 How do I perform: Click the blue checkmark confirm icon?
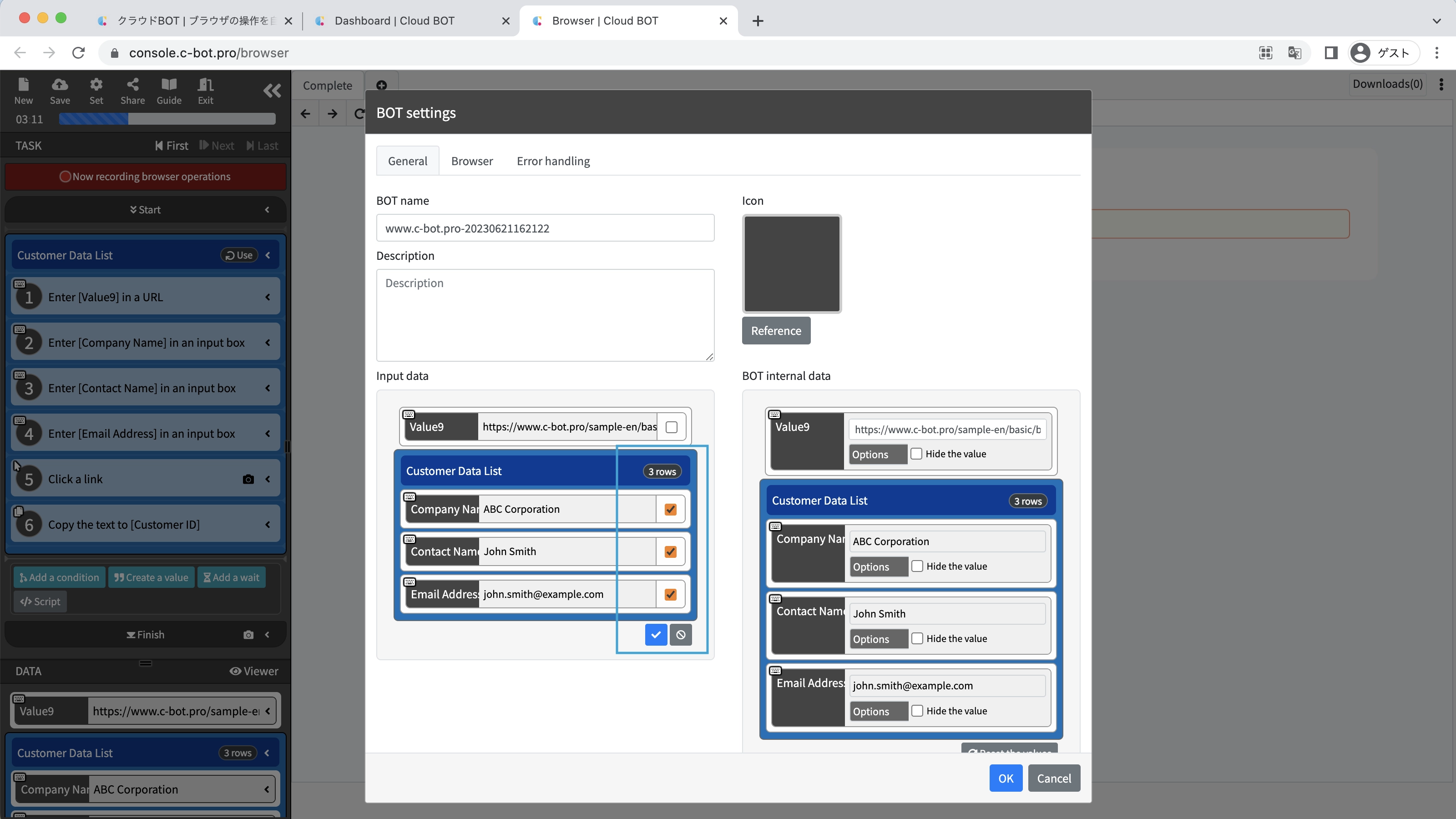[656, 635]
